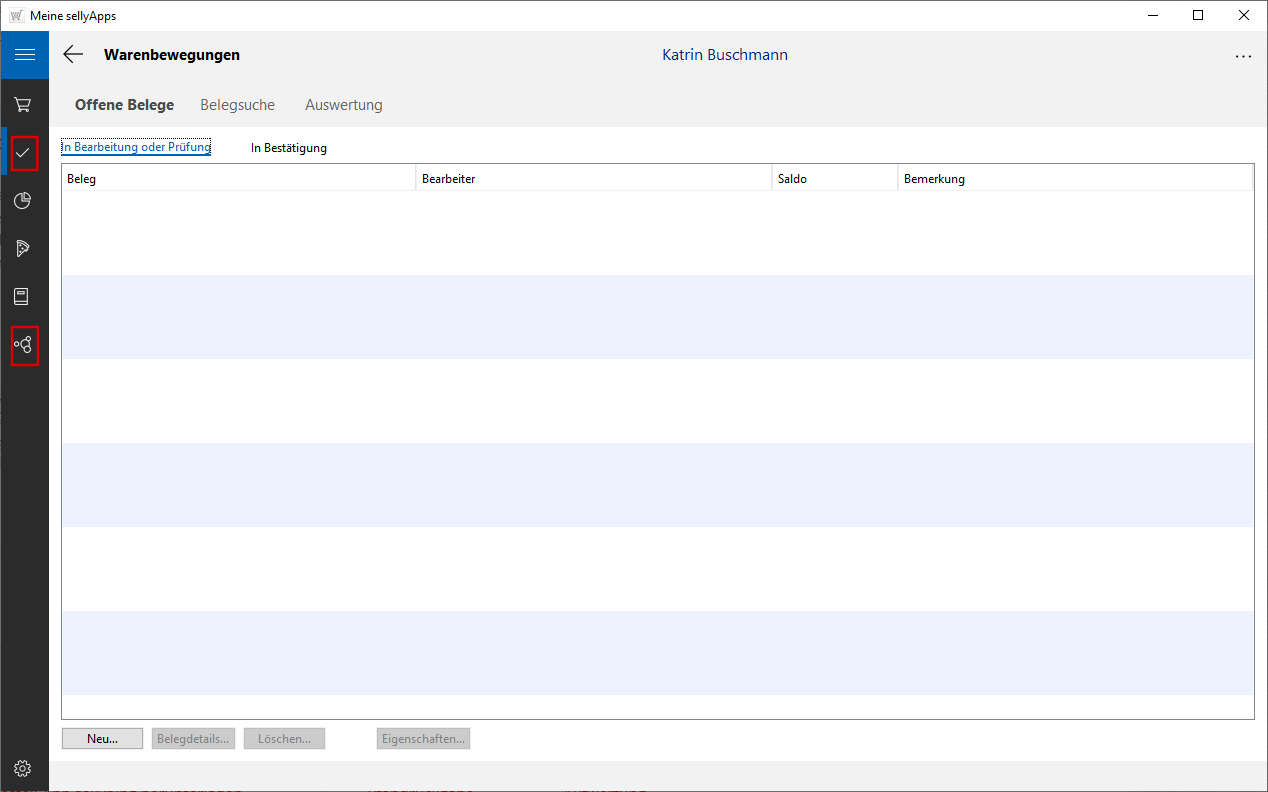Switch to the Auswertung tab

[x=343, y=105]
